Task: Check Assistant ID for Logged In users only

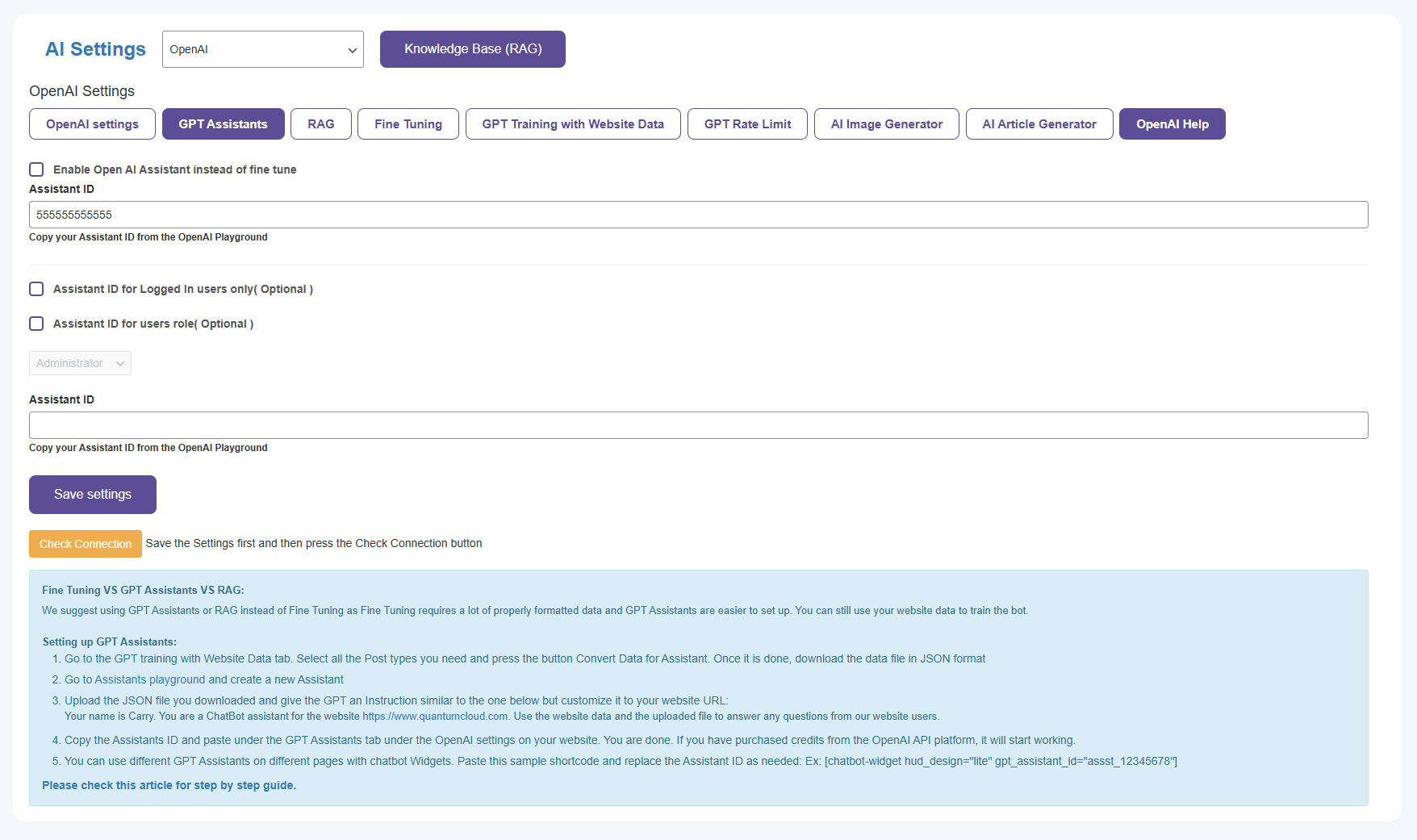Action: [x=36, y=289]
